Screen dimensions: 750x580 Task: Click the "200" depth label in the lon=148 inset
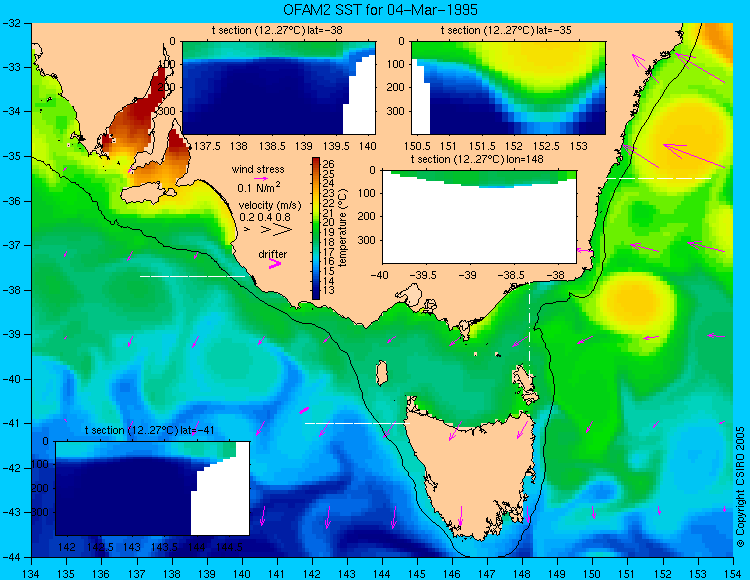(x=367, y=217)
